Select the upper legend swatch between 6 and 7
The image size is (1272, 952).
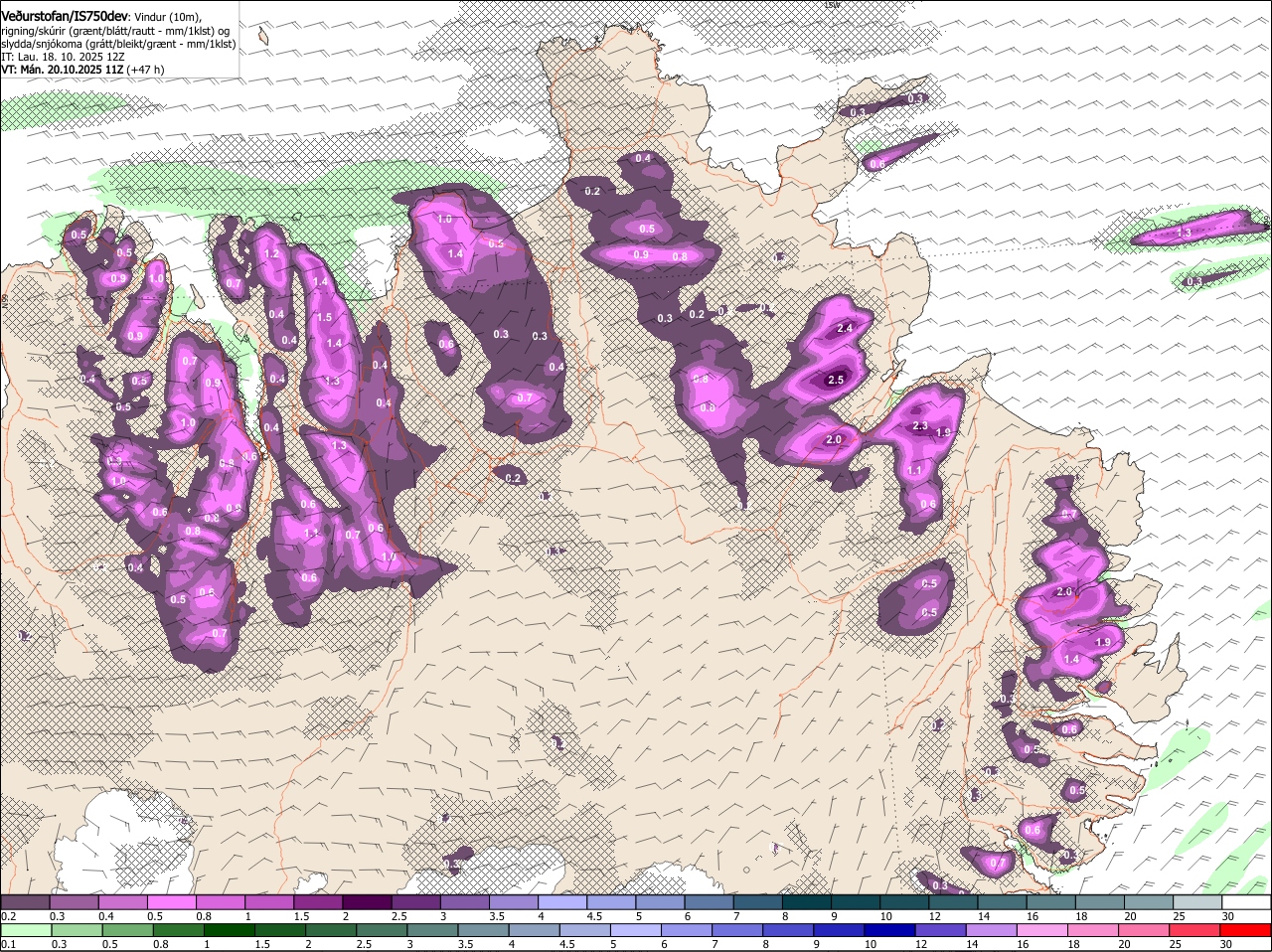[709, 902]
